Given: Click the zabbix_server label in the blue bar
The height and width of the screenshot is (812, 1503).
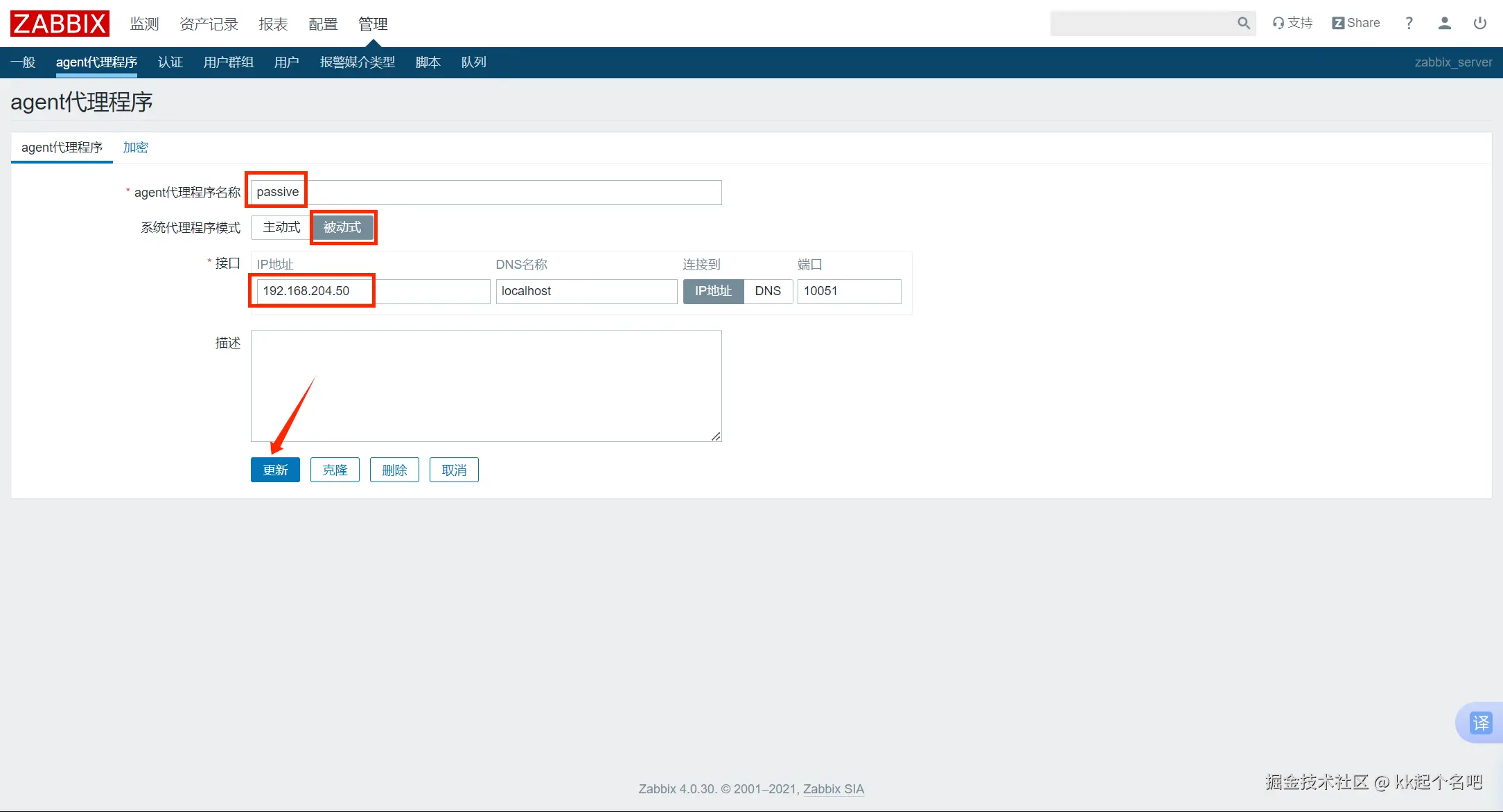Looking at the screenshot, I should (x=1453, y=62).
